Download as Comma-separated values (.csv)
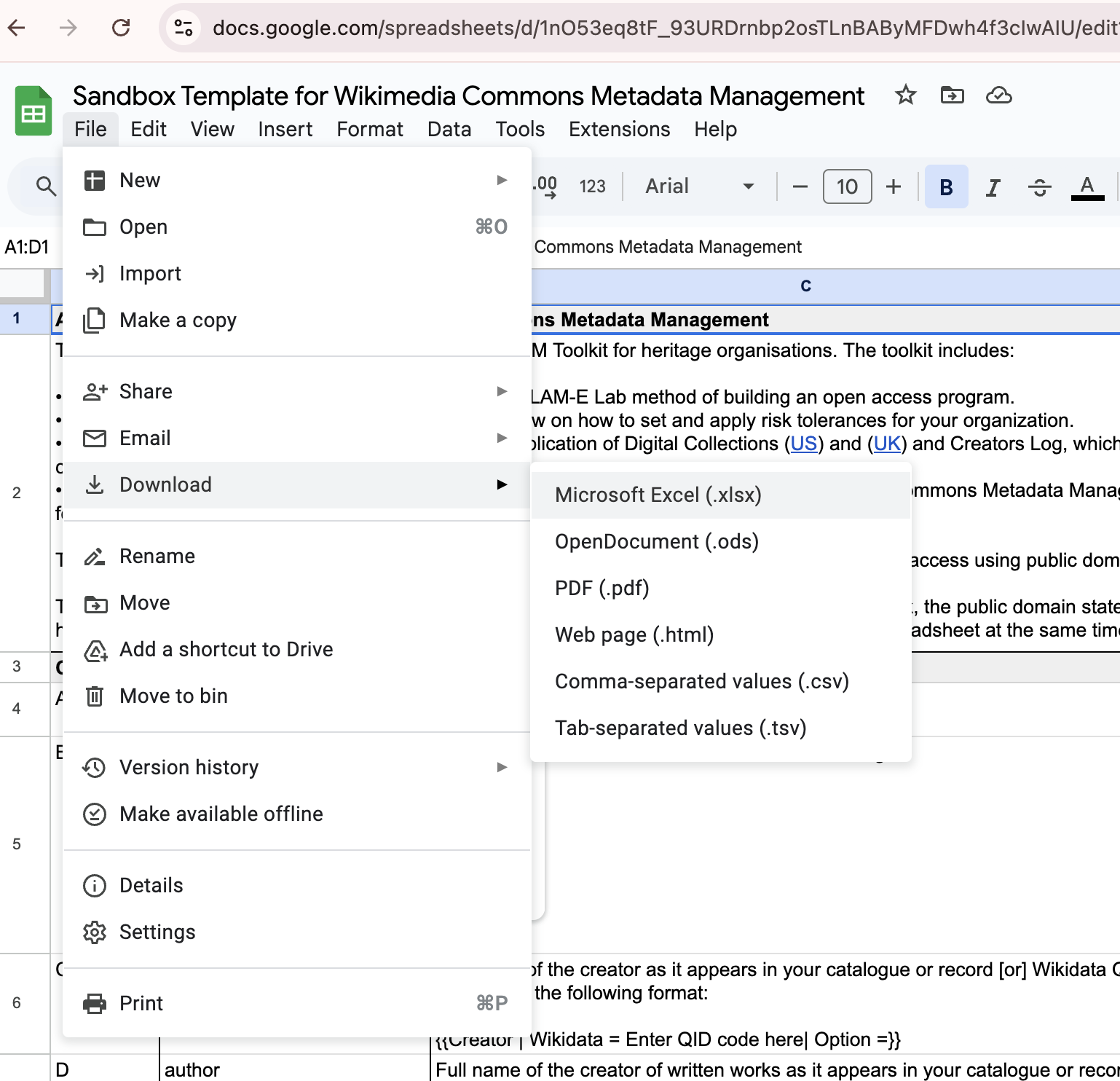1120x1081 pixels. pos(721,681)
